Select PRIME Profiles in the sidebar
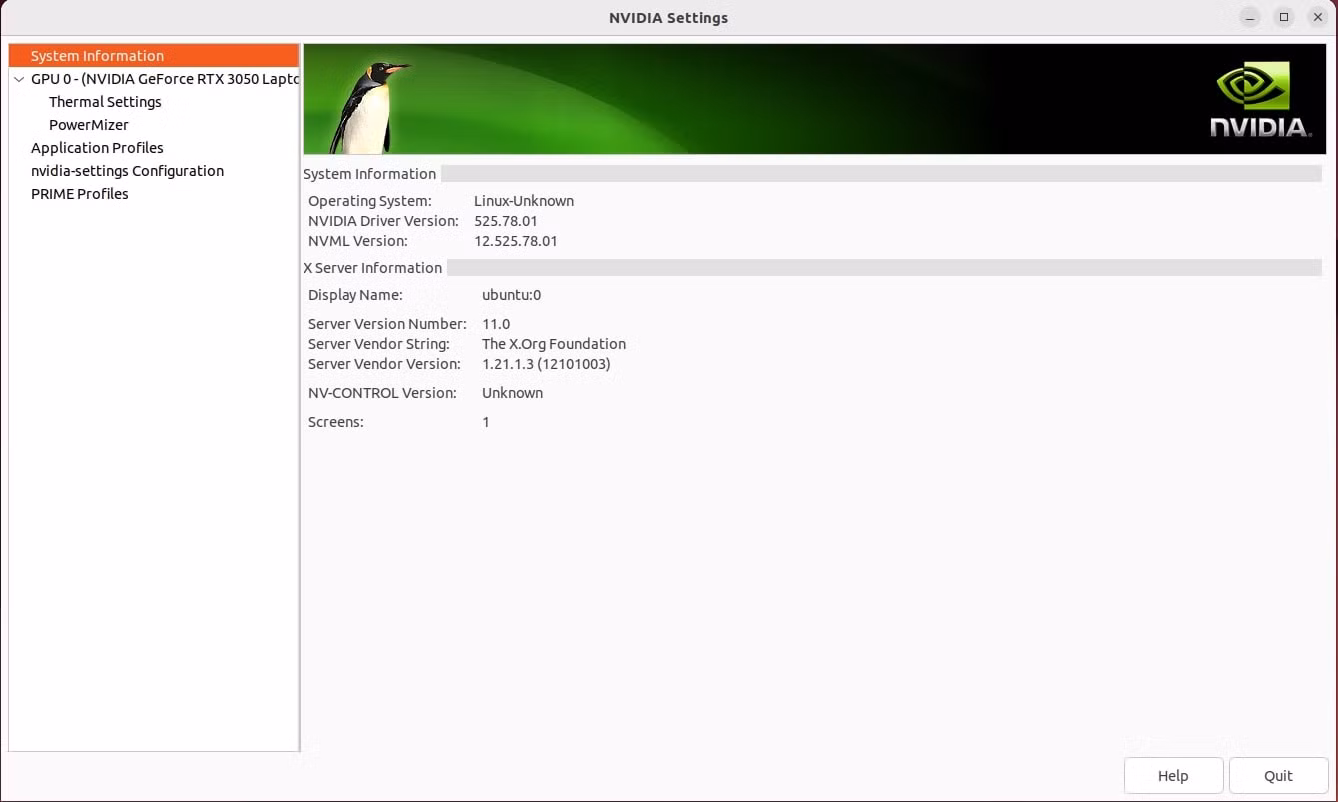The width and height of the screenshot is (1338, 802). pyautogui.click(x=80, y=194)
